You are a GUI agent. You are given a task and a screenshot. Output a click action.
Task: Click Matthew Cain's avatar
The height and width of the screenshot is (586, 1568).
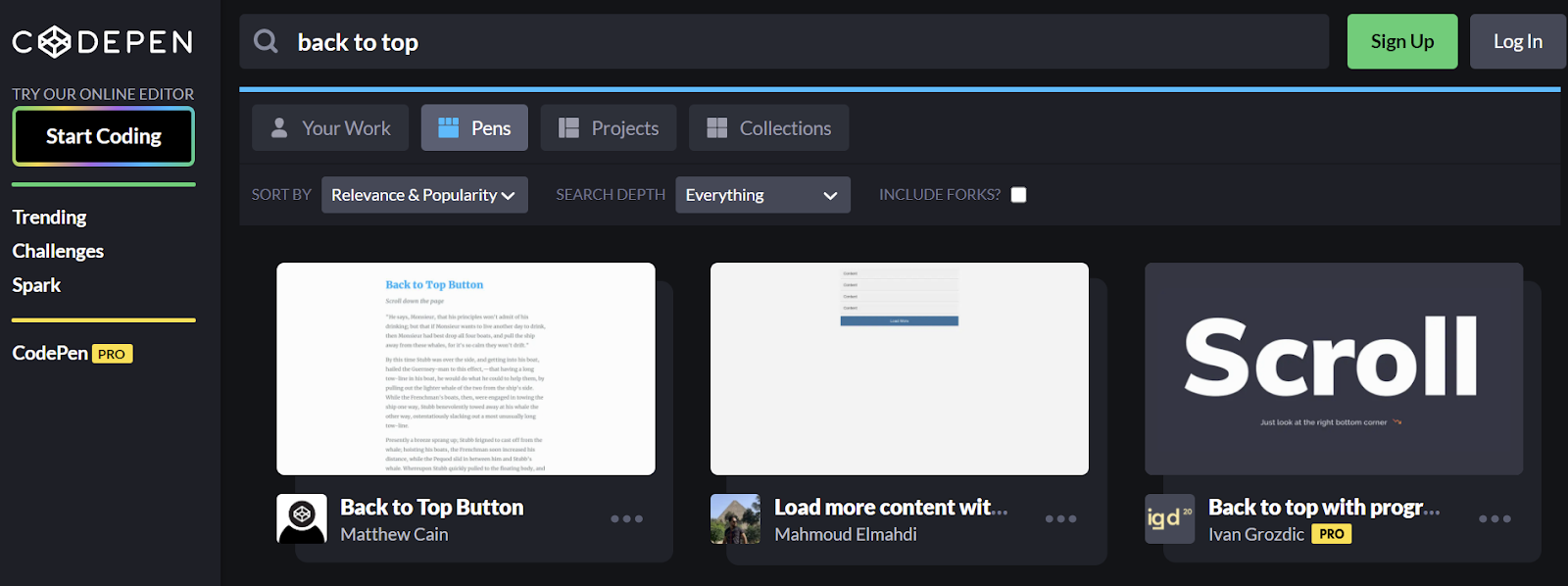click(302, 518)
